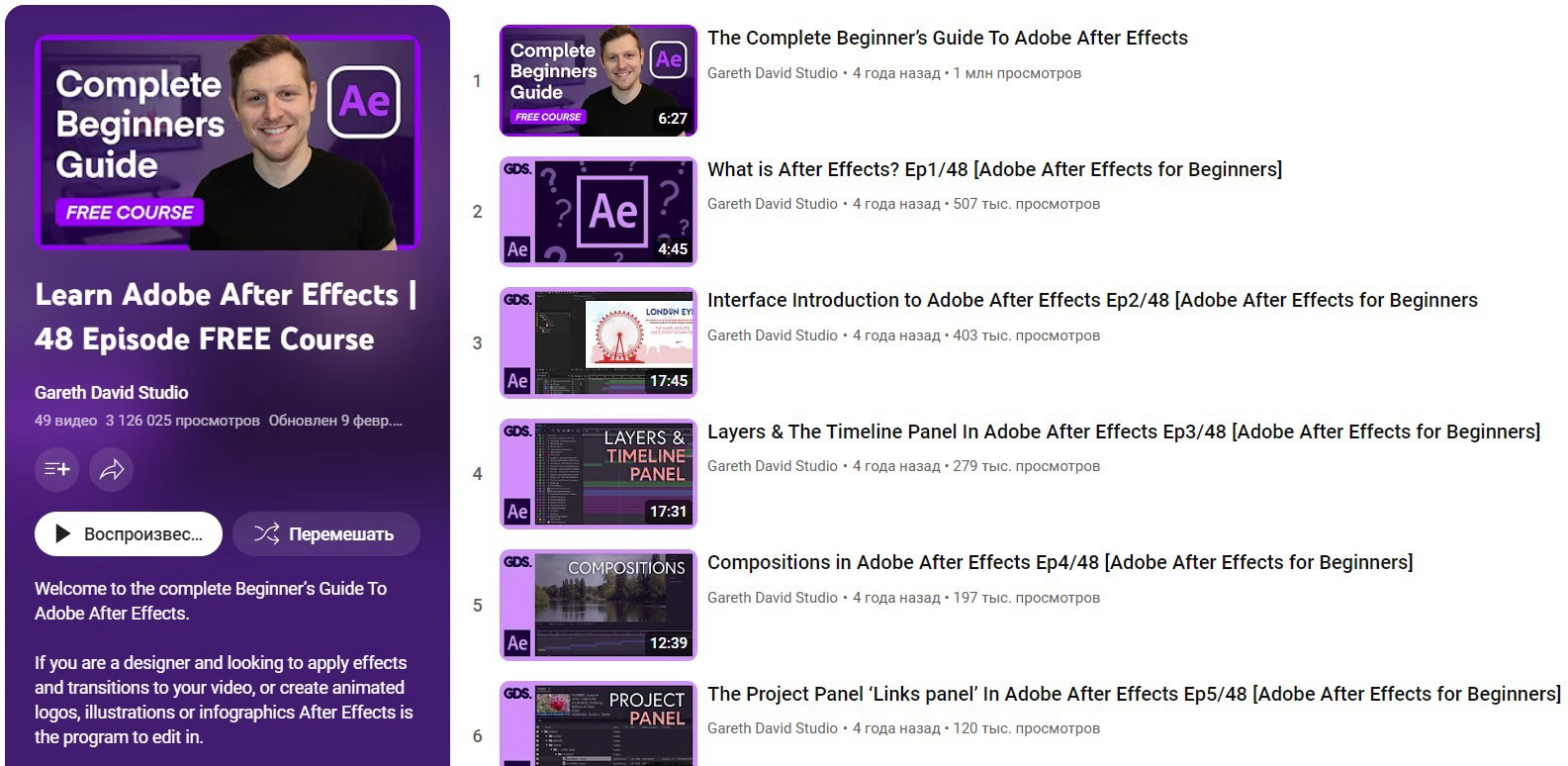The image size is (1568, 766).
Task: Click the '120 тыс. просмотров' text
Action: pos(1026,728)
